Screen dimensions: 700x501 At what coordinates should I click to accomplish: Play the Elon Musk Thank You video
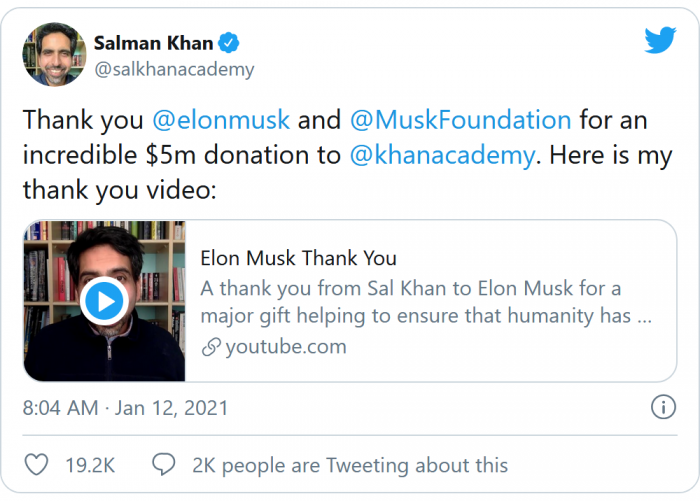pos(103,300)
